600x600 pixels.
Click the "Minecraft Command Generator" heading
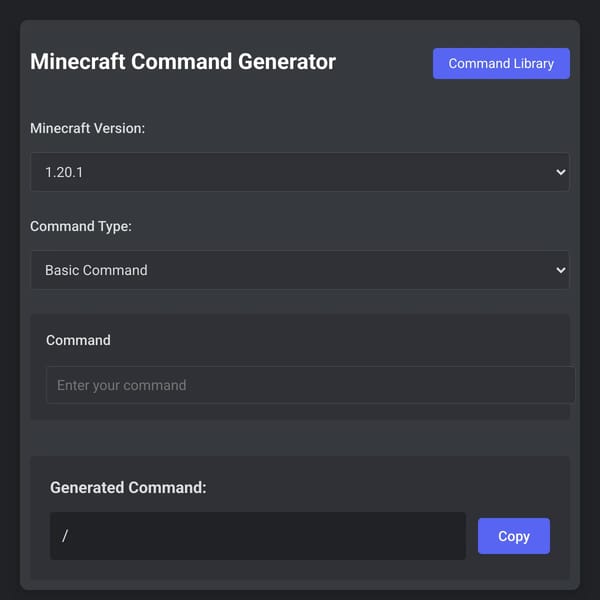(183, 62)
